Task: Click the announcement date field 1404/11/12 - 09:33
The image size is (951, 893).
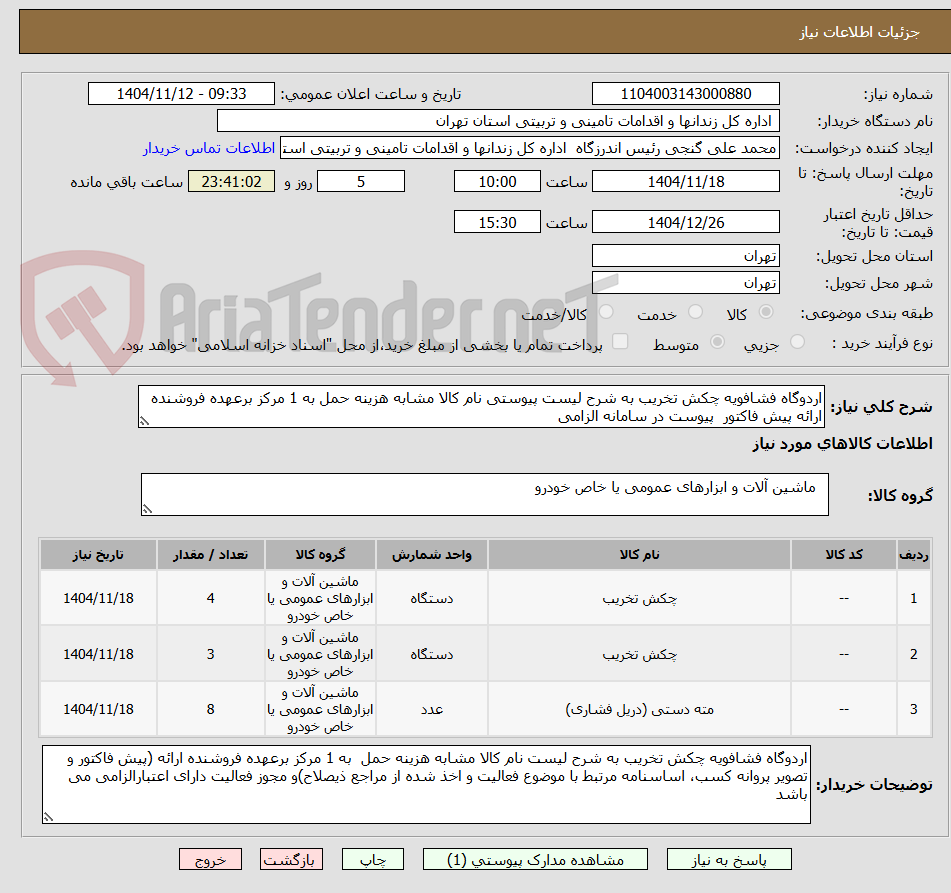Action: (x=181, y=94)
